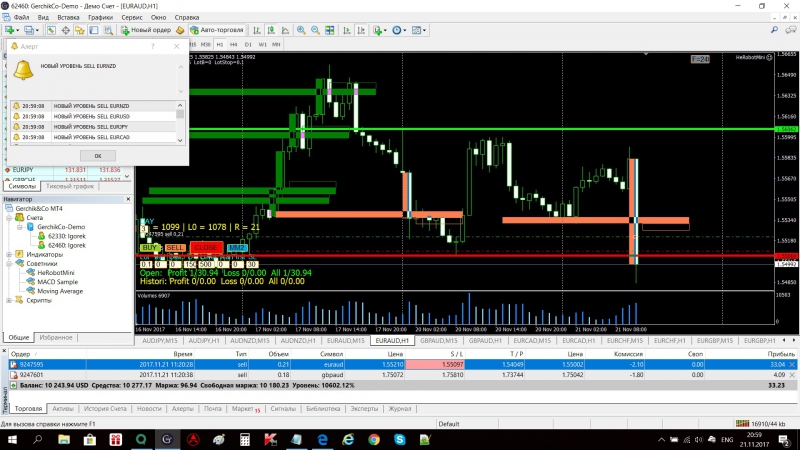Select MACD Sample expert advisor
Screen dimensions: 800x450
click(x=57, y=282)
